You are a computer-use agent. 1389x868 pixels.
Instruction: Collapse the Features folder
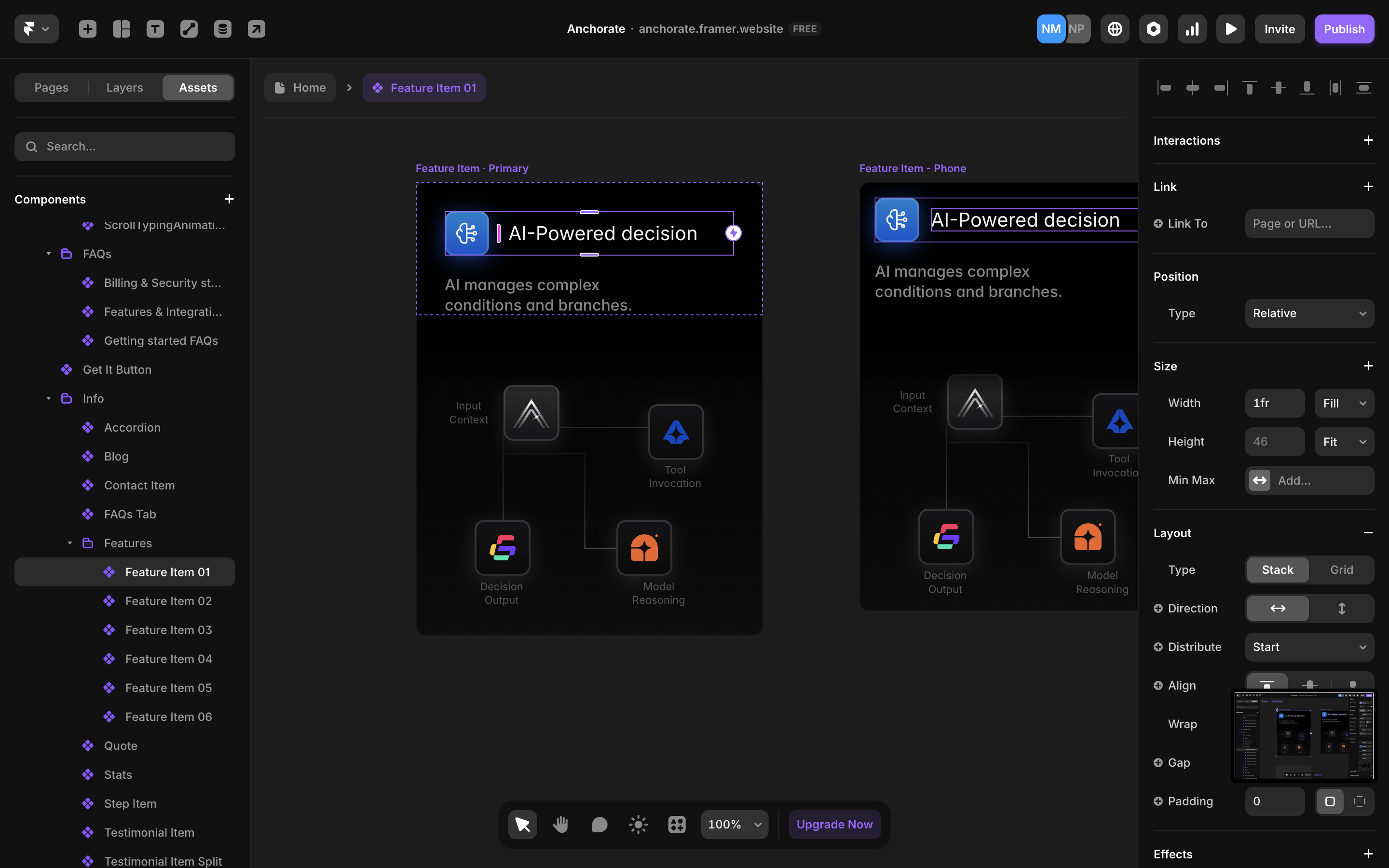pos(69,542)
